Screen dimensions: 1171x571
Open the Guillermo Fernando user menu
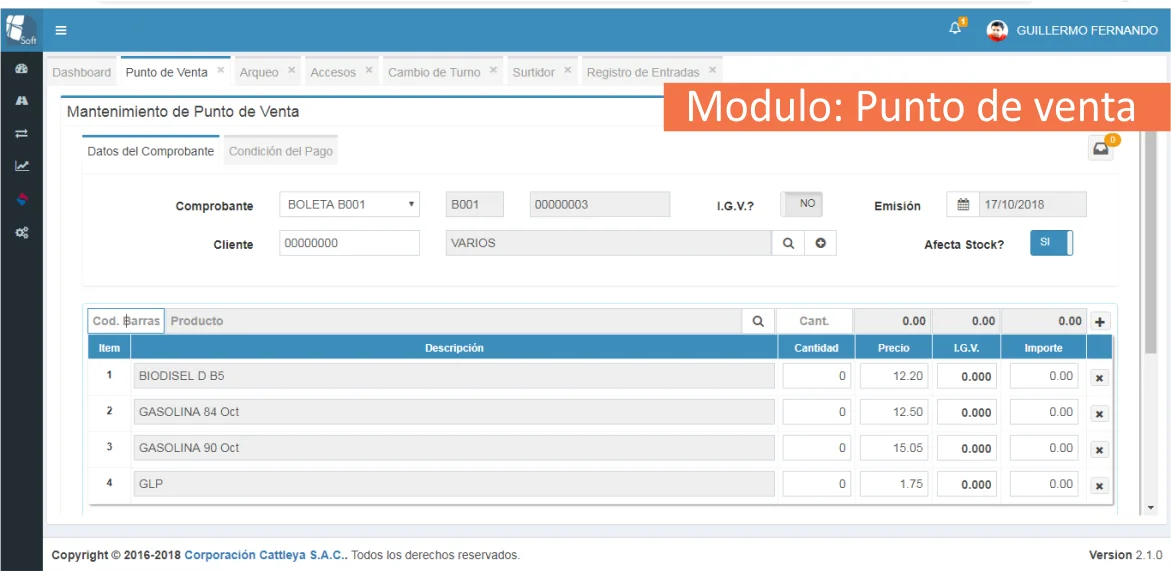coord(1072,30)
